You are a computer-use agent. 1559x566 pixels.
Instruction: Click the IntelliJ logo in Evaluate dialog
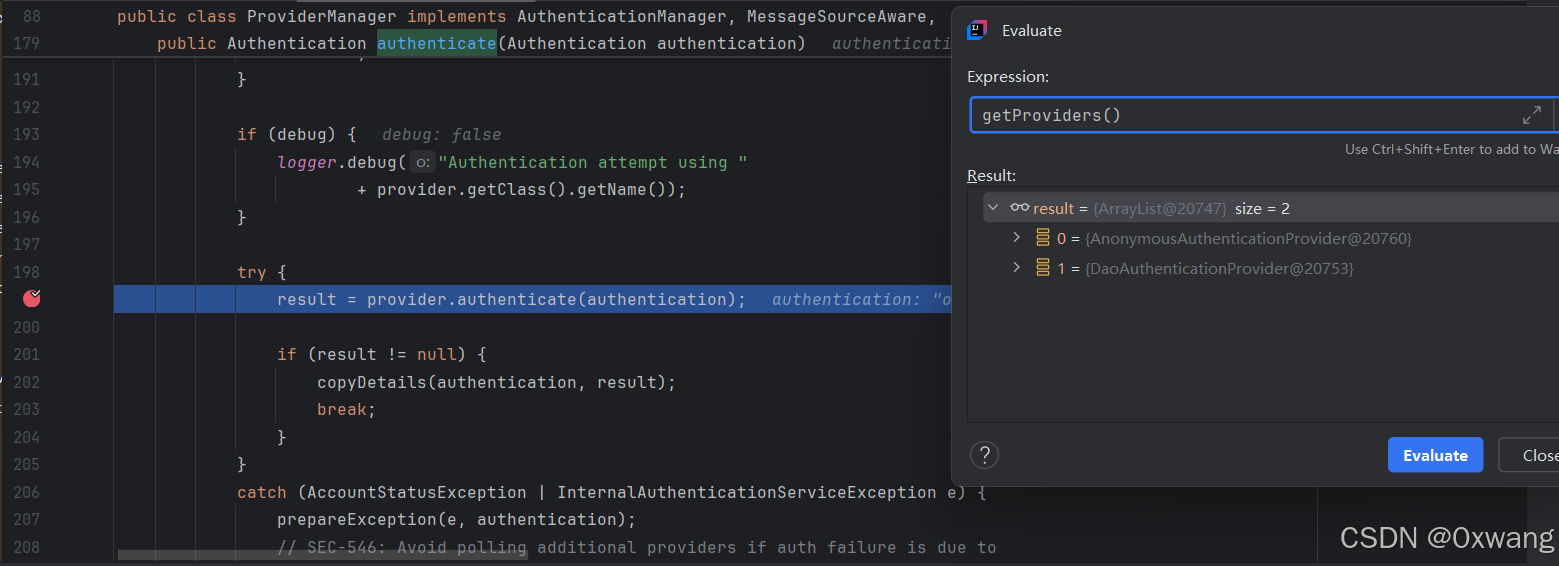coord(977,30)
